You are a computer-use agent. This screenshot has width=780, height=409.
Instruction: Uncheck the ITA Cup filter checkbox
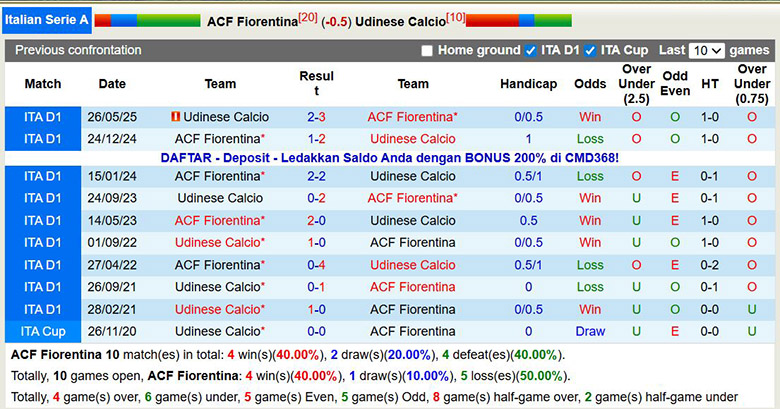(590, 51)
